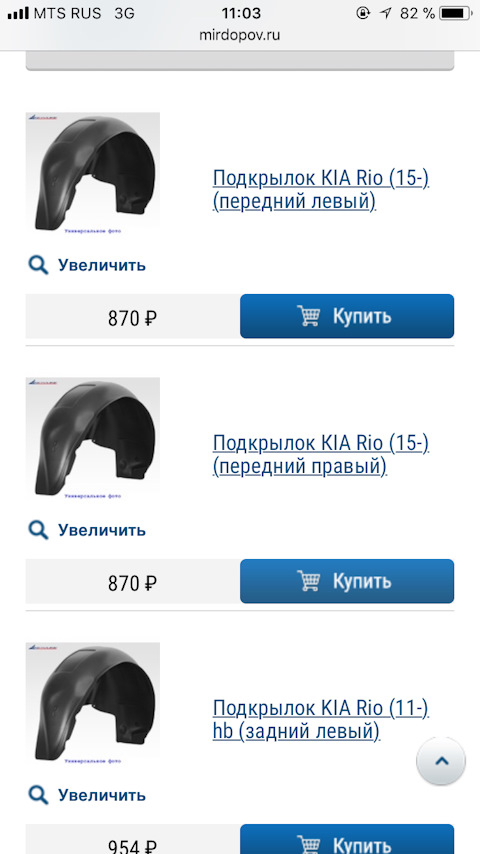The height and width of the screenshot is (854, 480).
Task: Tap cart icon in second Купить button
Action: (x=308, y=581)
